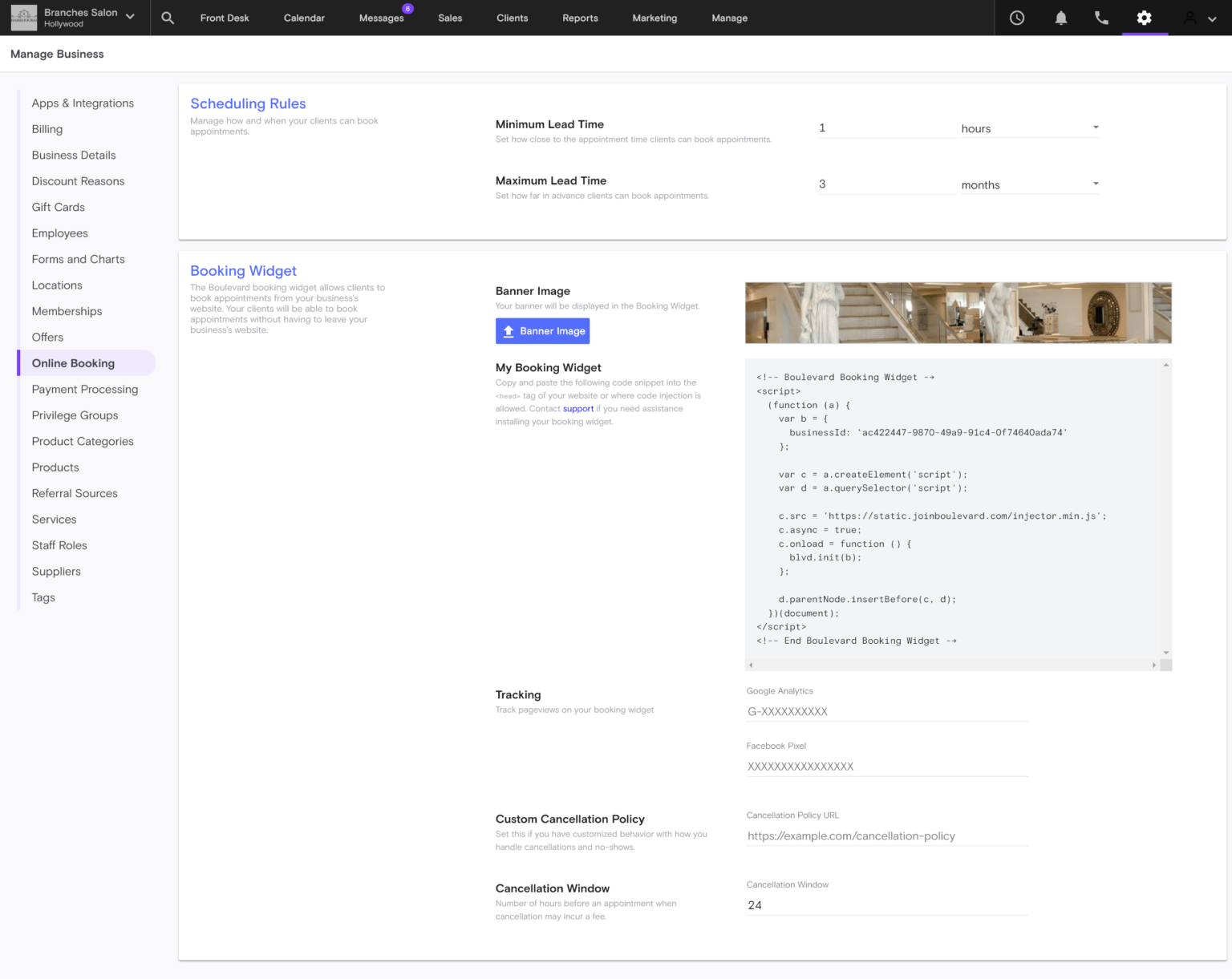Click the code snippet horizontal scrollbar
Image resolution: width=1232 pixels, height=979 pixels.
tap(954, 664)
